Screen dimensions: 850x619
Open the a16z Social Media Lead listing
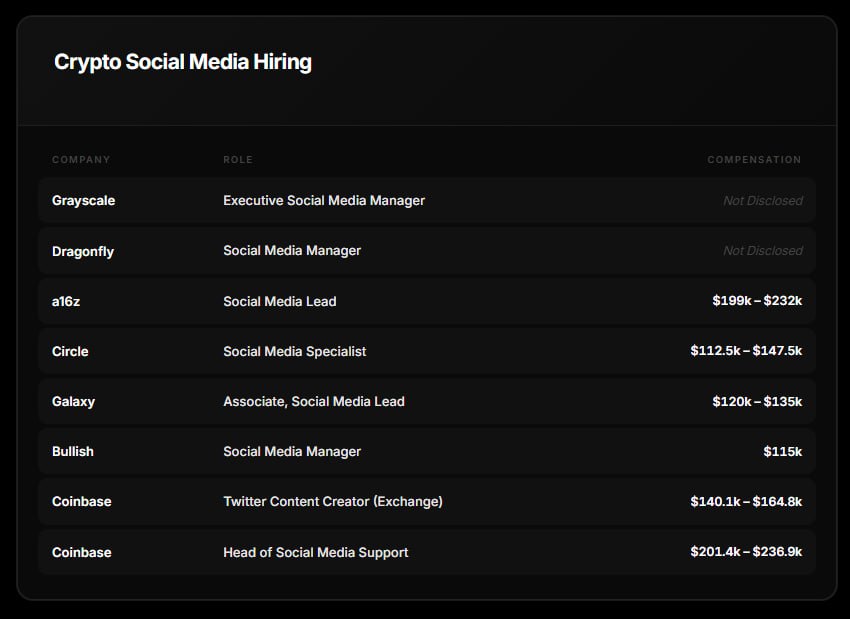pyautogui.click(x=425, y=301)
